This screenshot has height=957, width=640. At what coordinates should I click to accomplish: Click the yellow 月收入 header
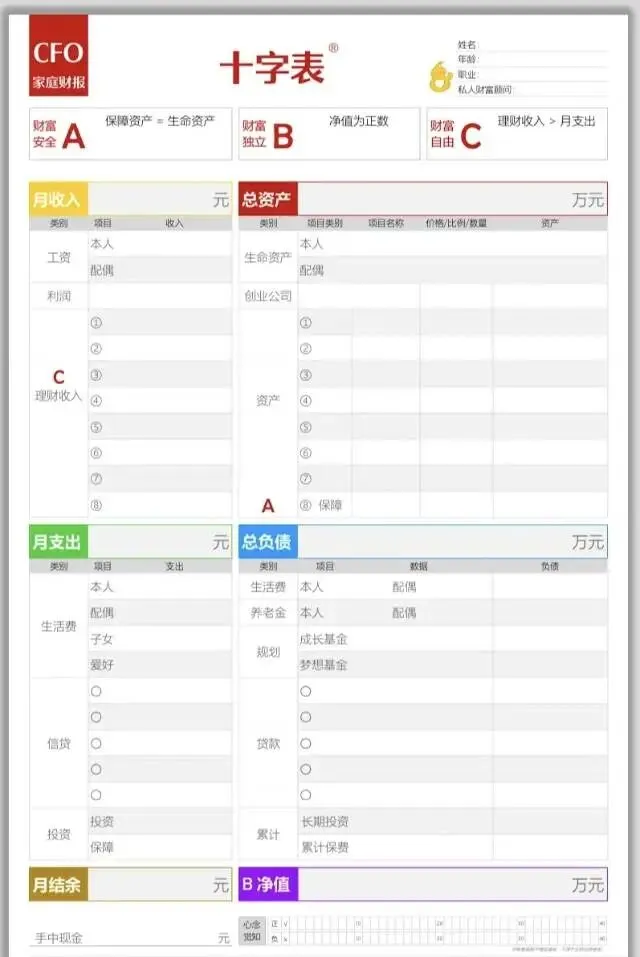[x=59, y=199]
